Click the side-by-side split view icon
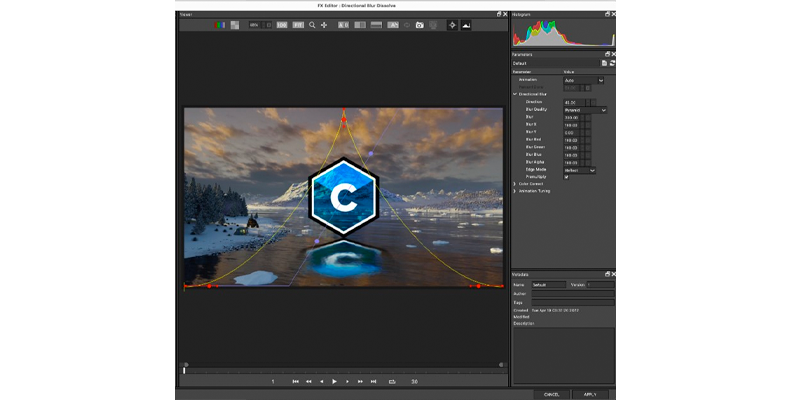Image resolution: width=792 pixels, height=400 pixels. pyautogui.click(x=360, y=25)
